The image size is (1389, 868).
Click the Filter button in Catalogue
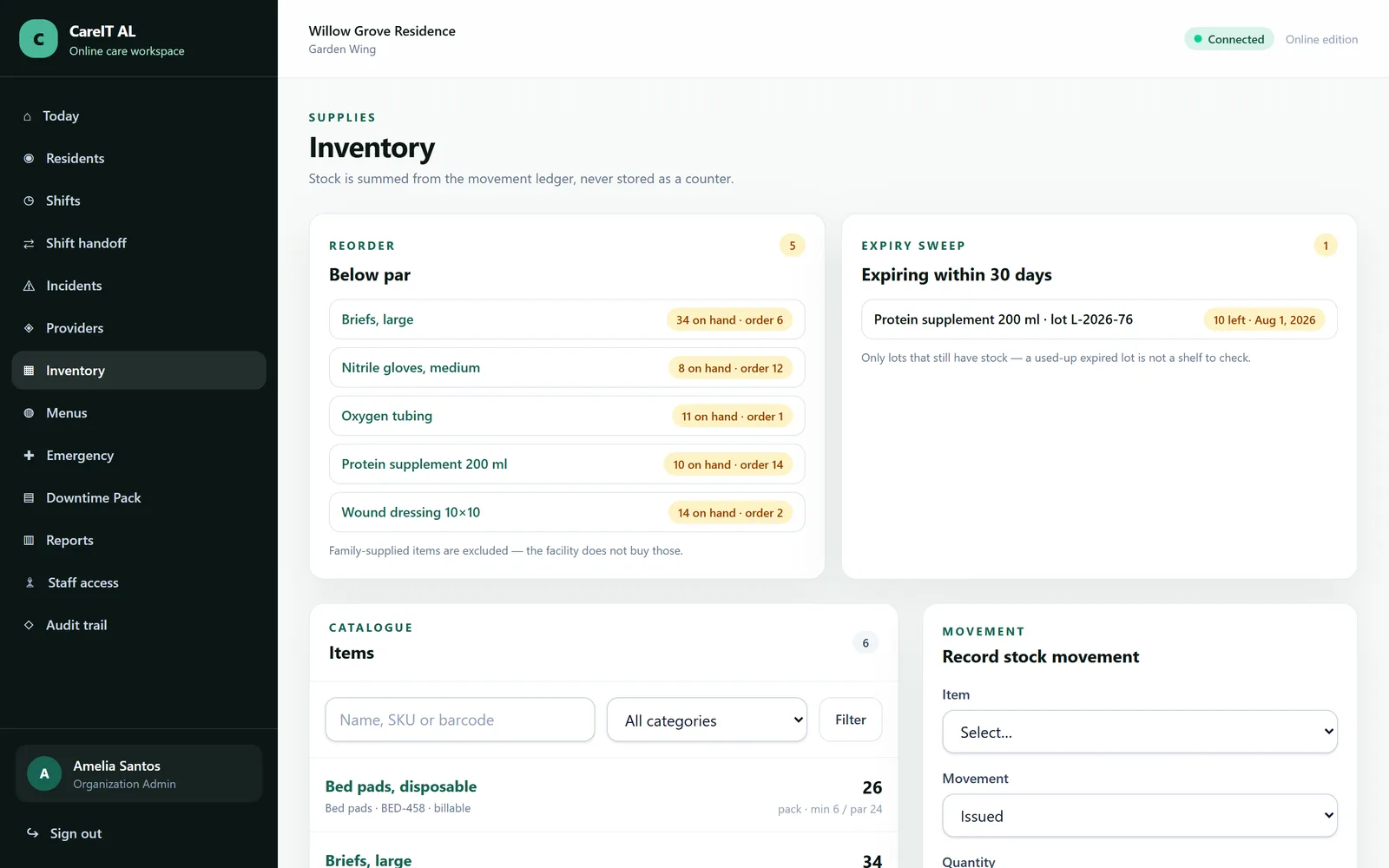tap(851, 720)
